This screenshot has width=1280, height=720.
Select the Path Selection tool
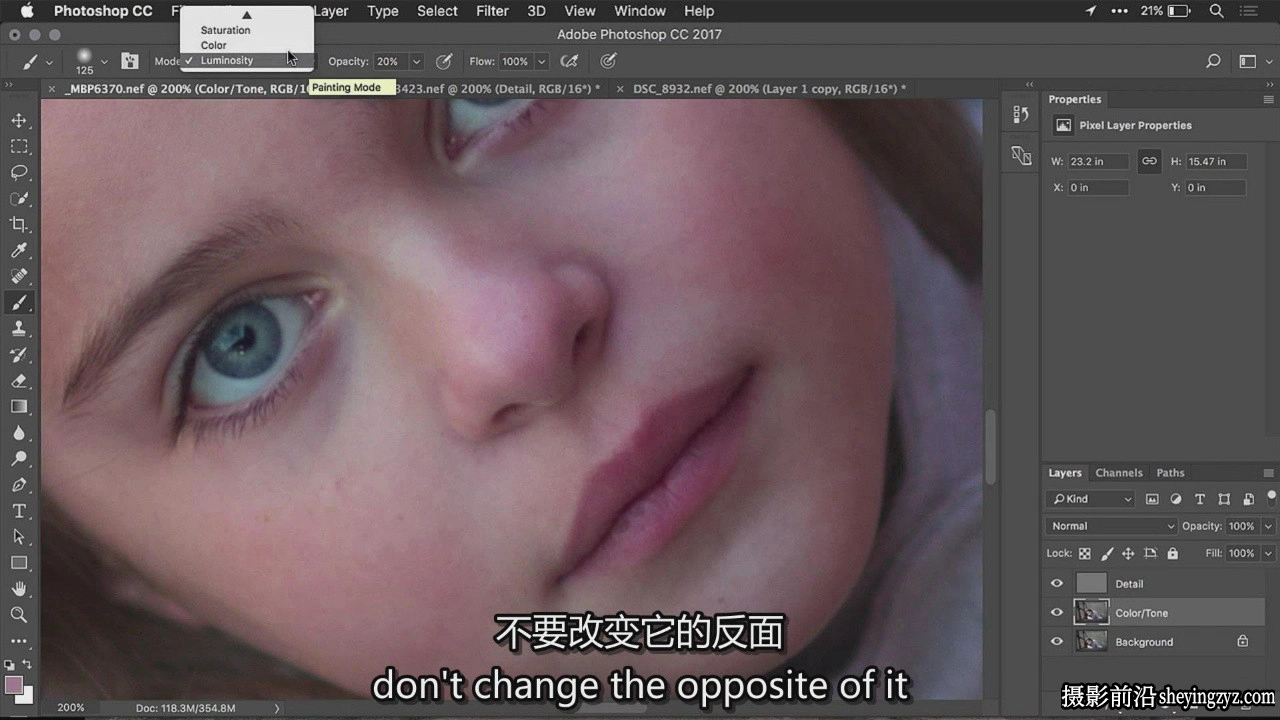(19, 537)
